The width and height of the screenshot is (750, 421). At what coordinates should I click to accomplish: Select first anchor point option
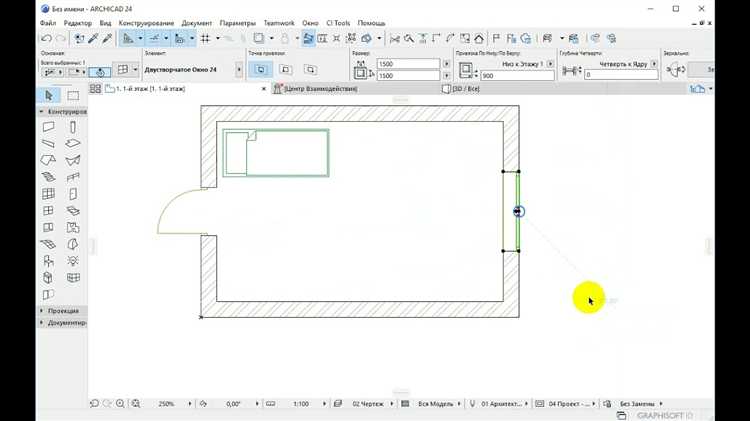261,70
